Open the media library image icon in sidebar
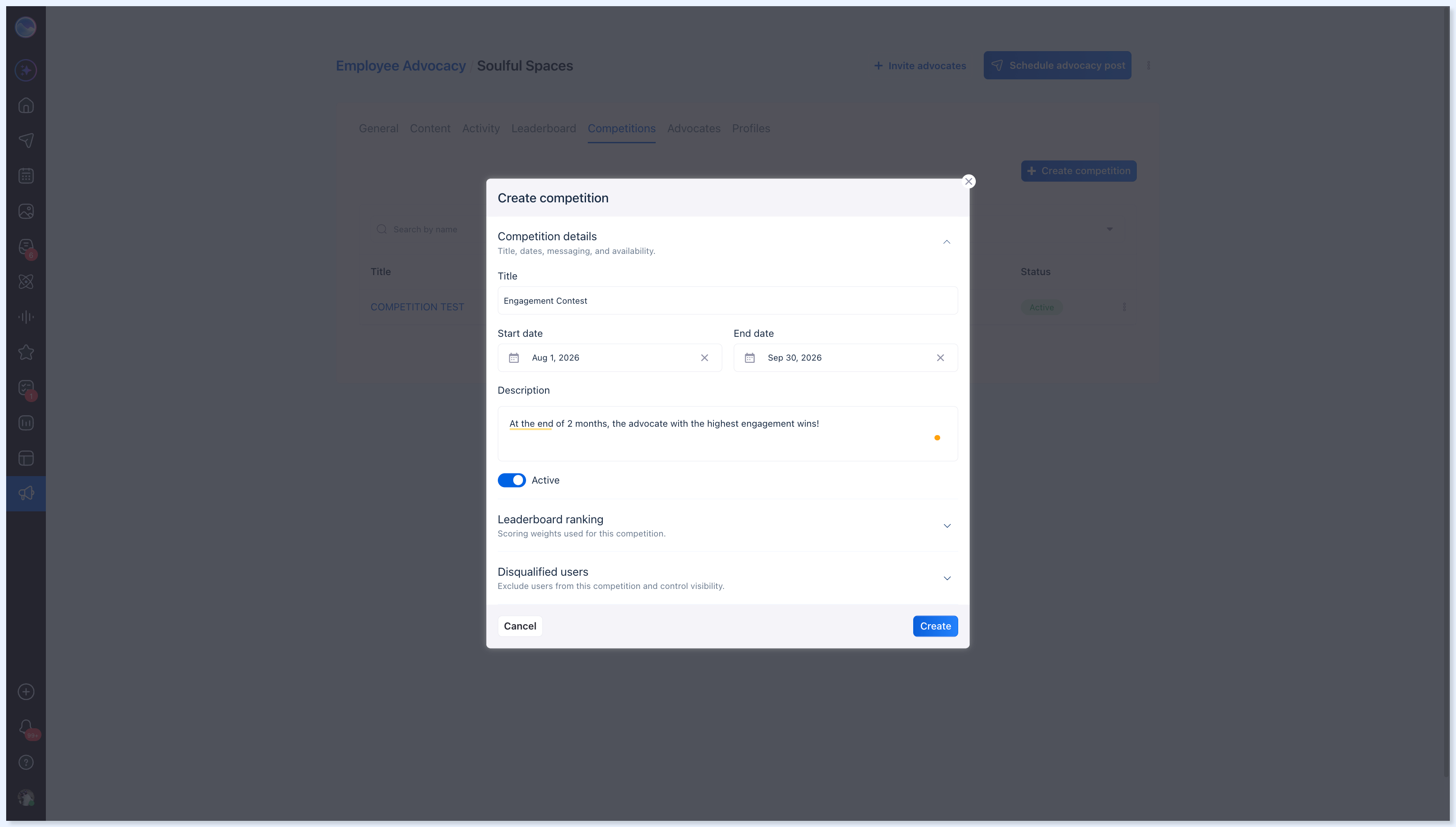The height and width of the screenshot is (827, 1456). click(26, 211)
